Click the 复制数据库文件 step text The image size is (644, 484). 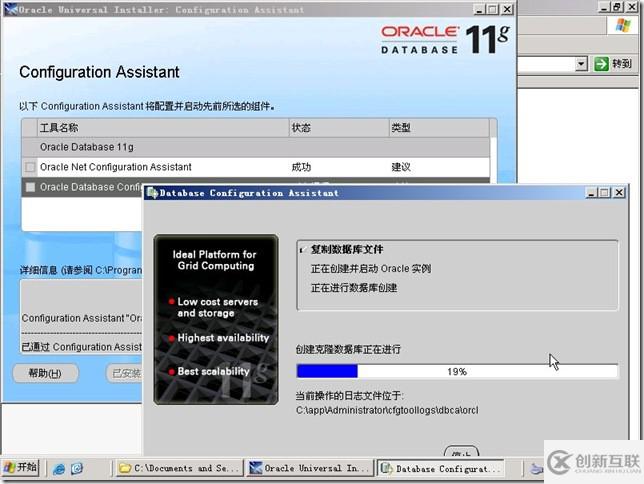click(347, 249)
